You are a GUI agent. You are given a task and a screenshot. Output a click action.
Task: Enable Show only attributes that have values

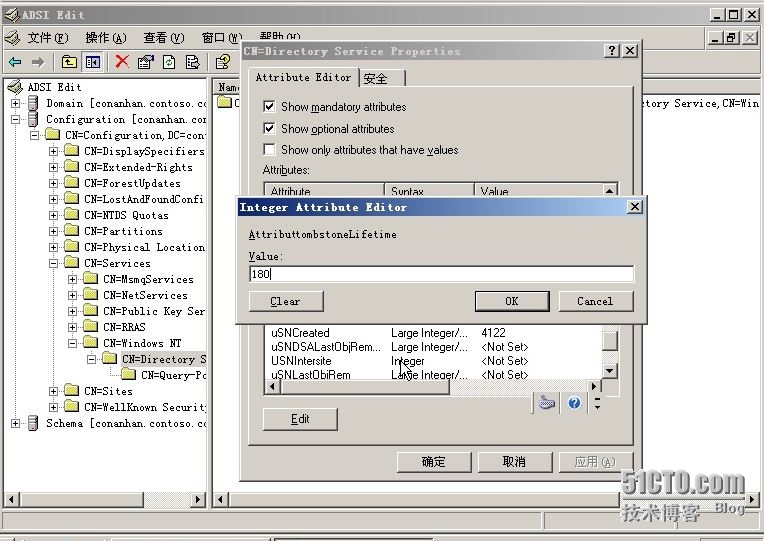269,149
